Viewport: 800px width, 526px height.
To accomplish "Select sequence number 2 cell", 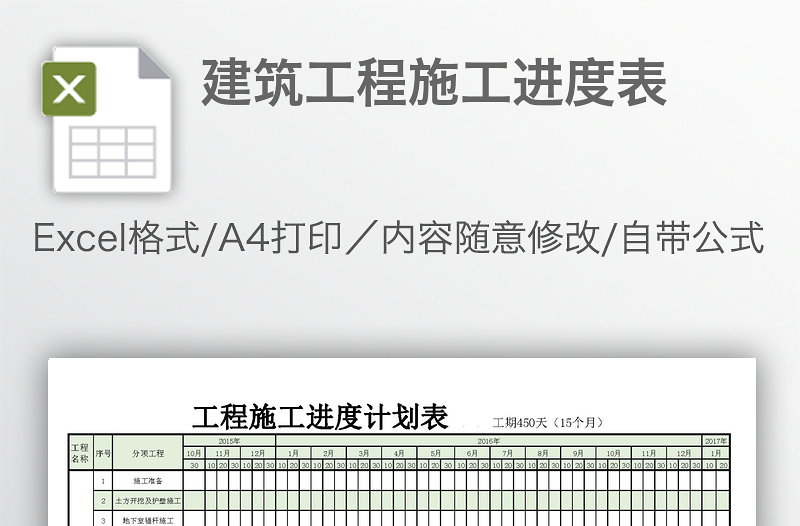I will (x=103, y=500).
